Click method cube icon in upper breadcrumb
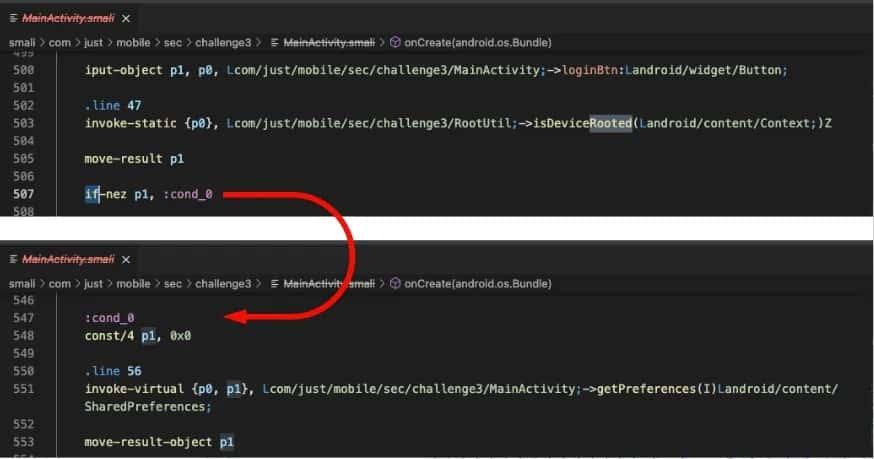This screenshot has height=459, width=874. 395,43
